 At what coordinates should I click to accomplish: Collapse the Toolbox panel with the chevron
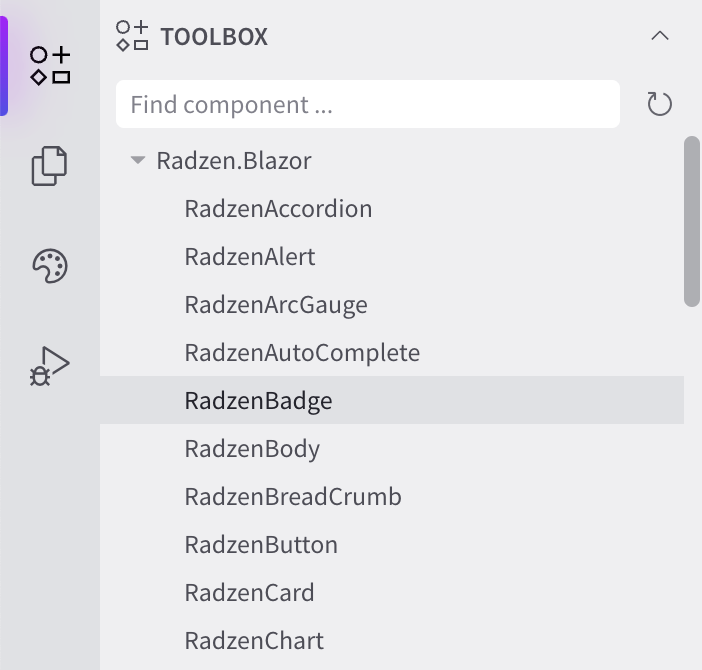point(659,36)
